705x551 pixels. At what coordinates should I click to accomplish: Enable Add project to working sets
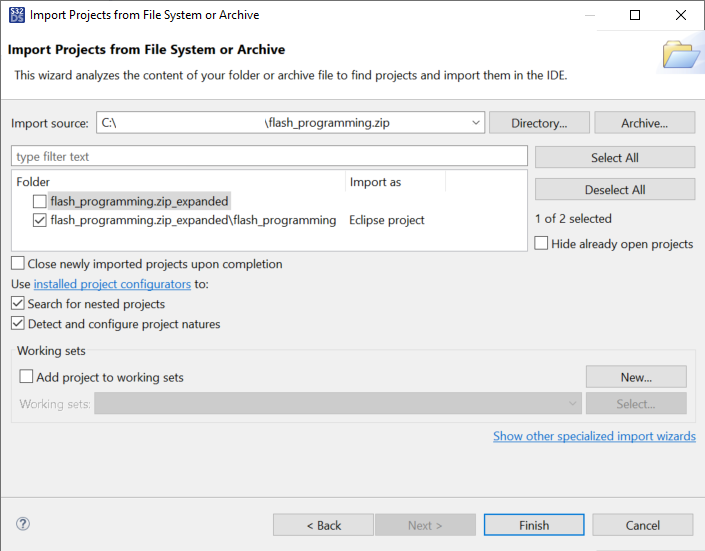(27, 377)
